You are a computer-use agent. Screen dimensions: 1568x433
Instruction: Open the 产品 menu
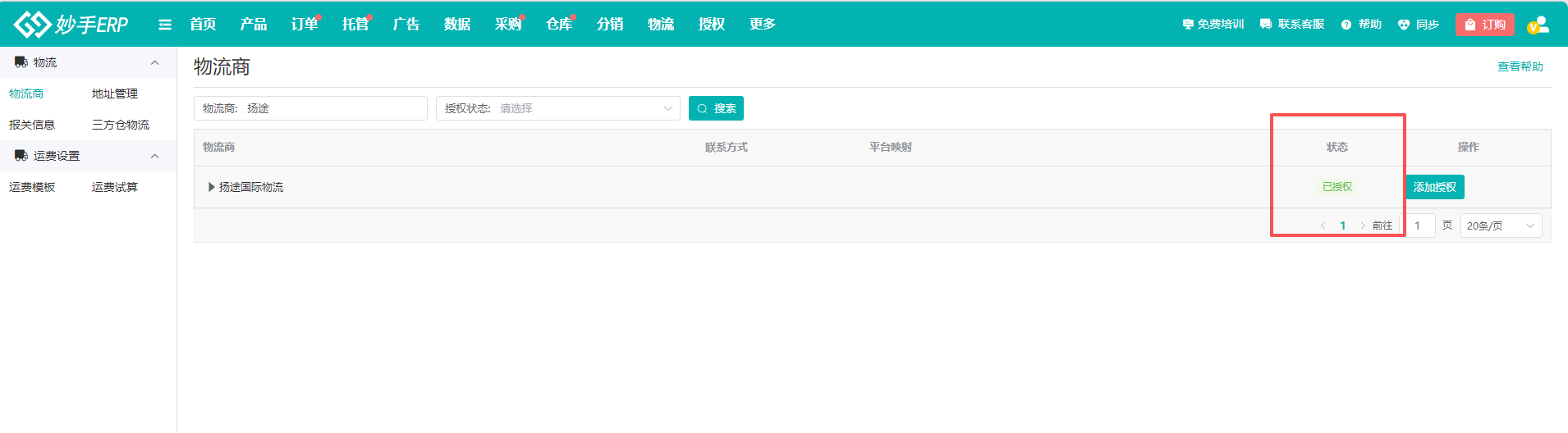coord(254,25)
